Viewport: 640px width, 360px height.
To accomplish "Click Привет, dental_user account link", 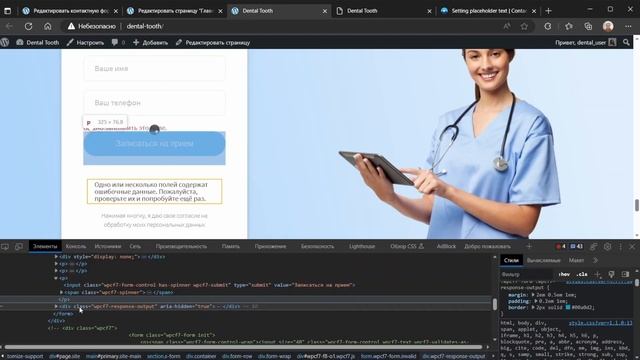I will point(585,42).
